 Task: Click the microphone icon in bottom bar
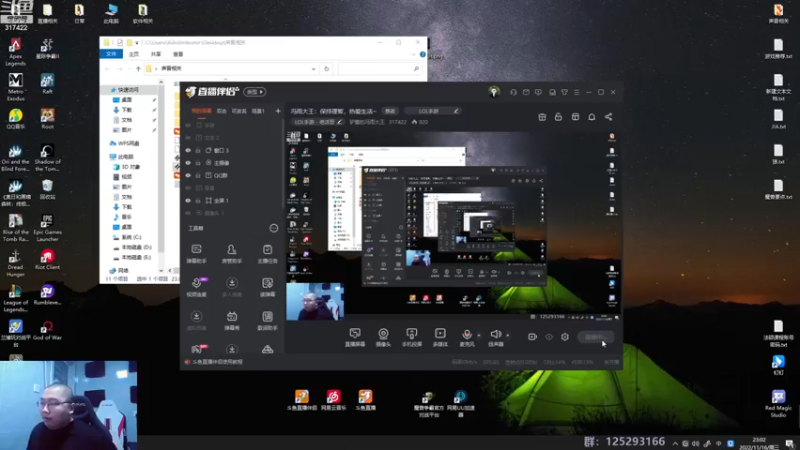click(466, 335)
